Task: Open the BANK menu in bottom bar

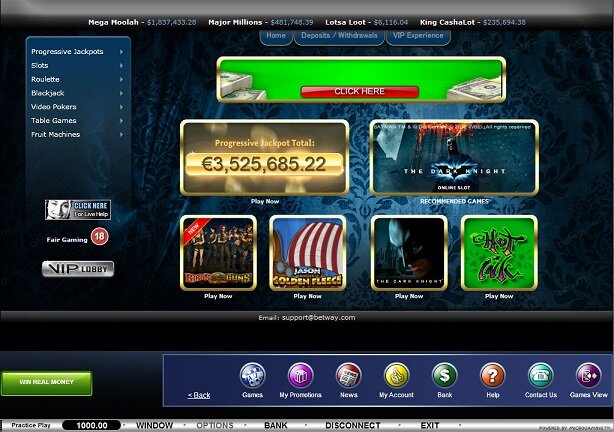Action: tap(276, 425)
